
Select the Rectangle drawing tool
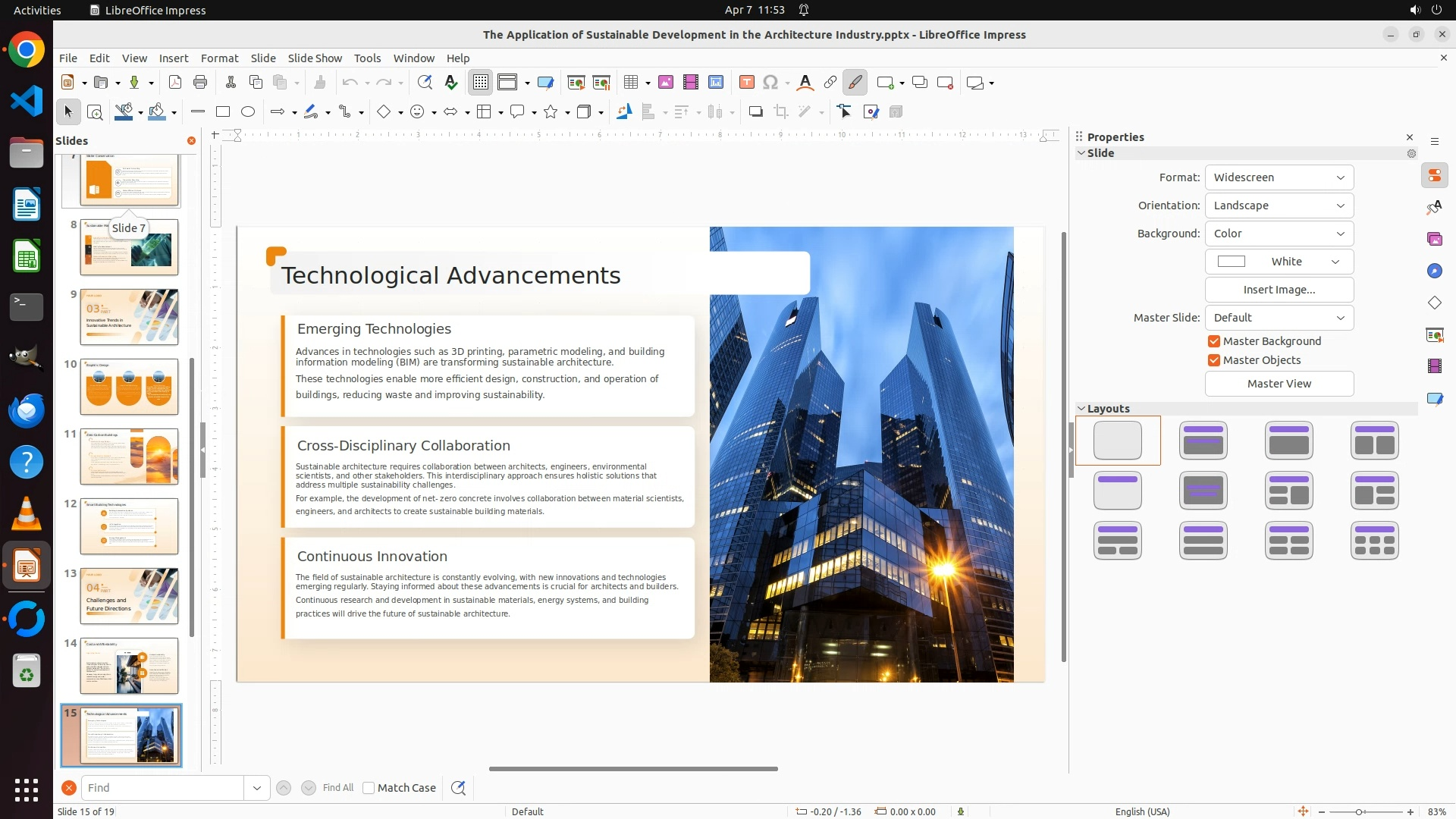click(223, 112)
